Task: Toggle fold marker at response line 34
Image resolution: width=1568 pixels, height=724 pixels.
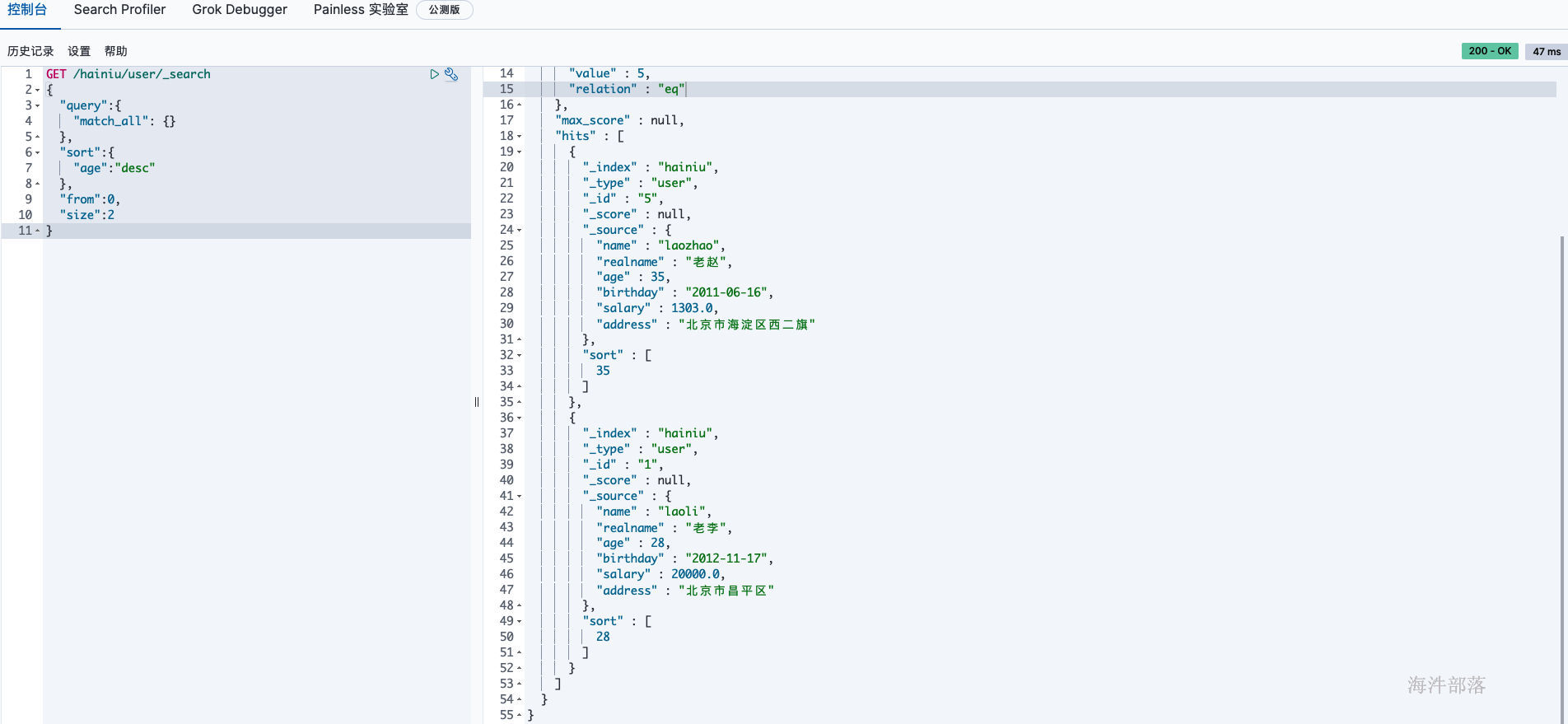Action: 520,386
